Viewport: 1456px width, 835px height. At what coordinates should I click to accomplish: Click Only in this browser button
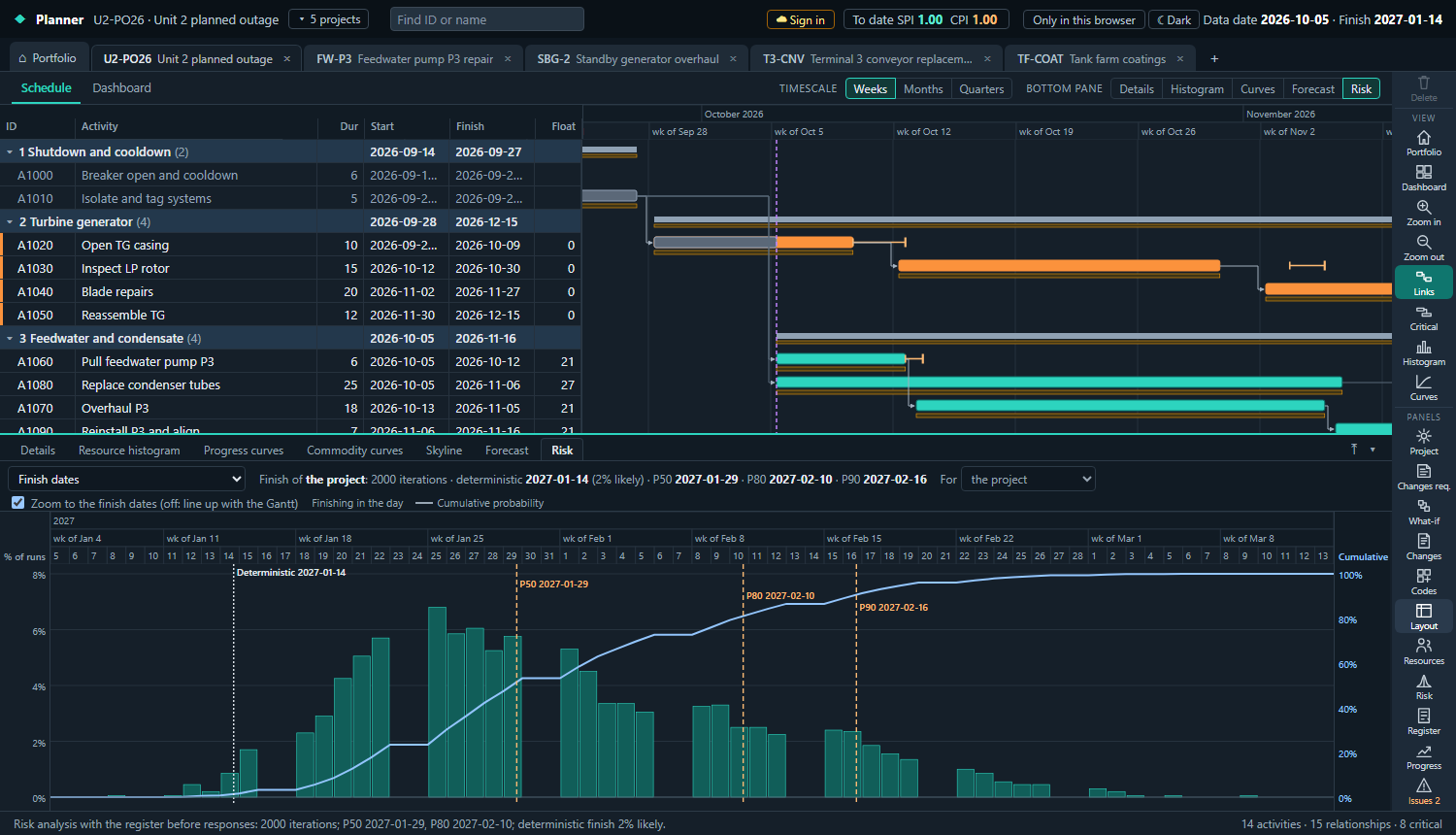coord(1083,19)
